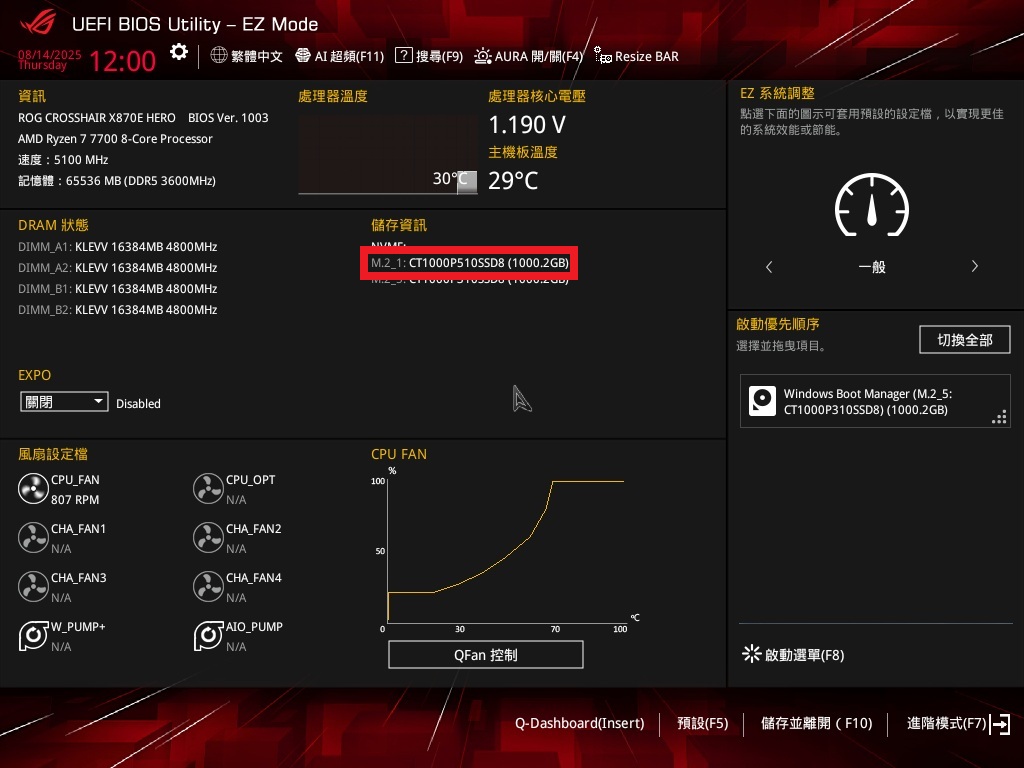Screen dimensions: 1024x768
Task: Click the ROG CROSSHAIR X870E HERO model text
Action: pos(97,118)
